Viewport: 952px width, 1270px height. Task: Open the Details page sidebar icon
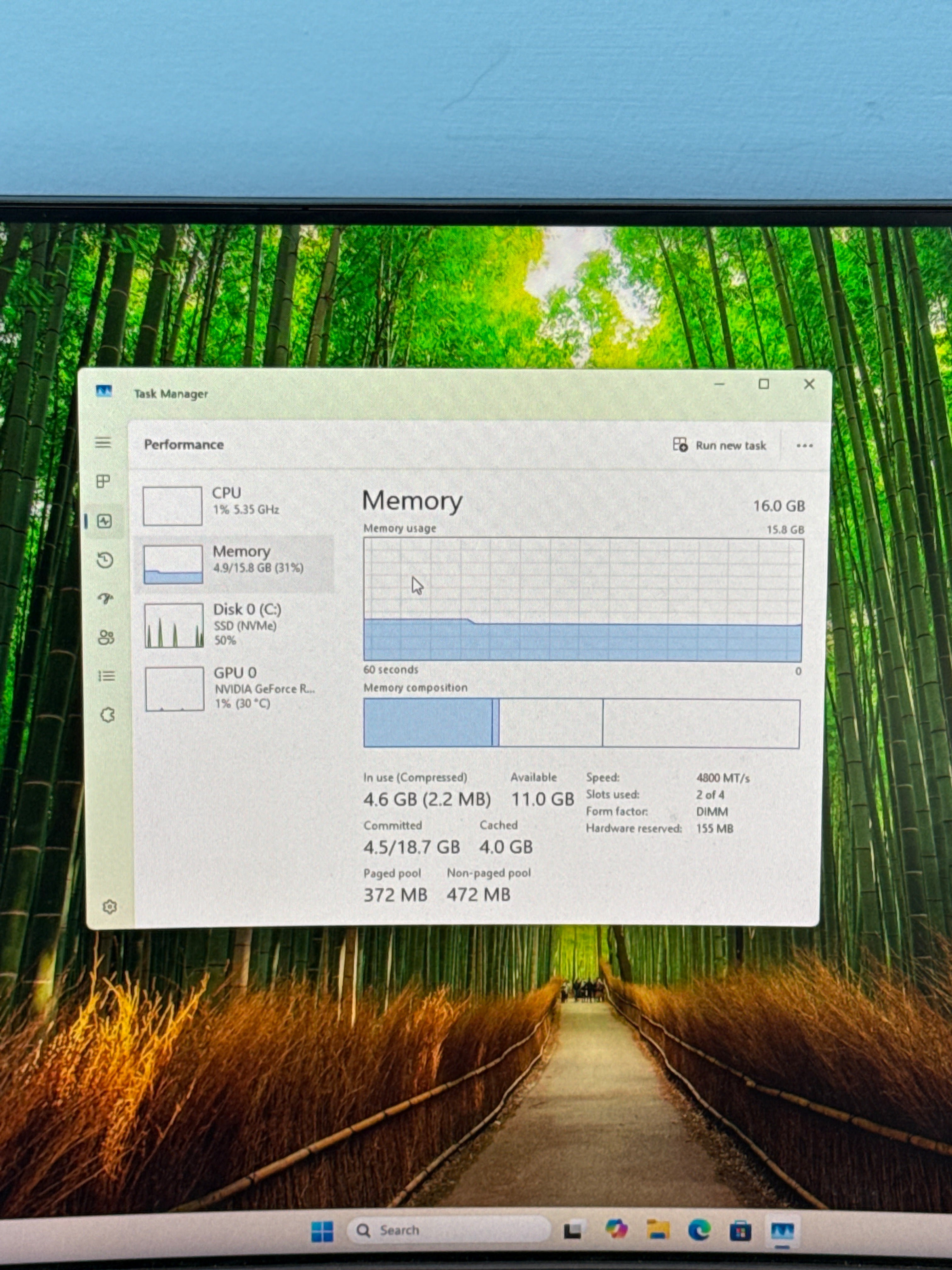coord(107,676)
